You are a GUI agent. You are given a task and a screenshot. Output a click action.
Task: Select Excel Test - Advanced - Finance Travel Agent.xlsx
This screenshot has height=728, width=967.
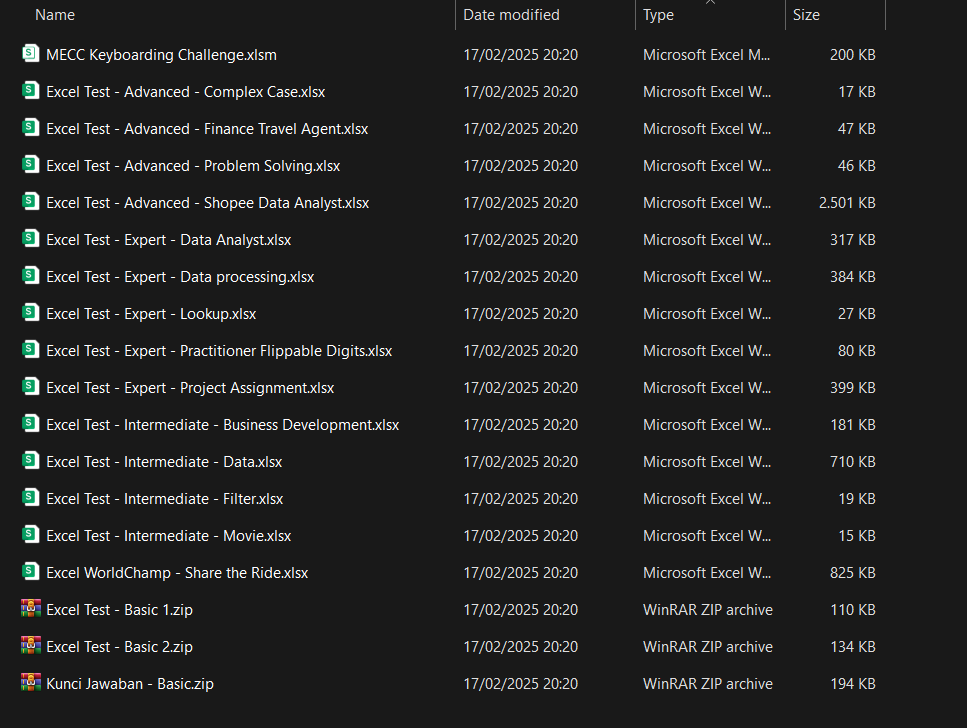pyautogui.click(x=207, y=129)
